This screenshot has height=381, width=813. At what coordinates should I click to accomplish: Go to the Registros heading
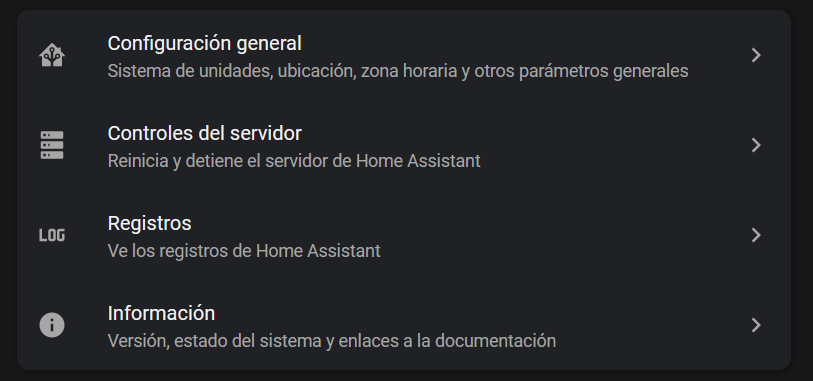coord(149,223)
